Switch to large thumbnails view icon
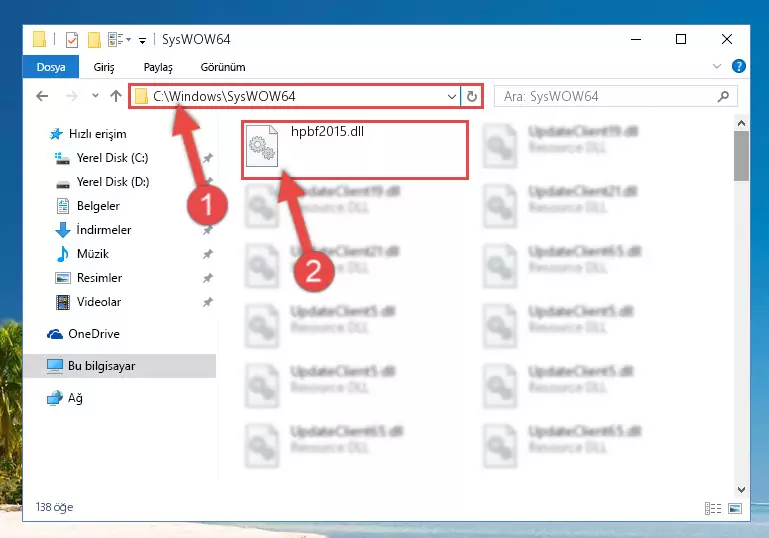Screen dimensions: 769x538 tap(735, 509)
